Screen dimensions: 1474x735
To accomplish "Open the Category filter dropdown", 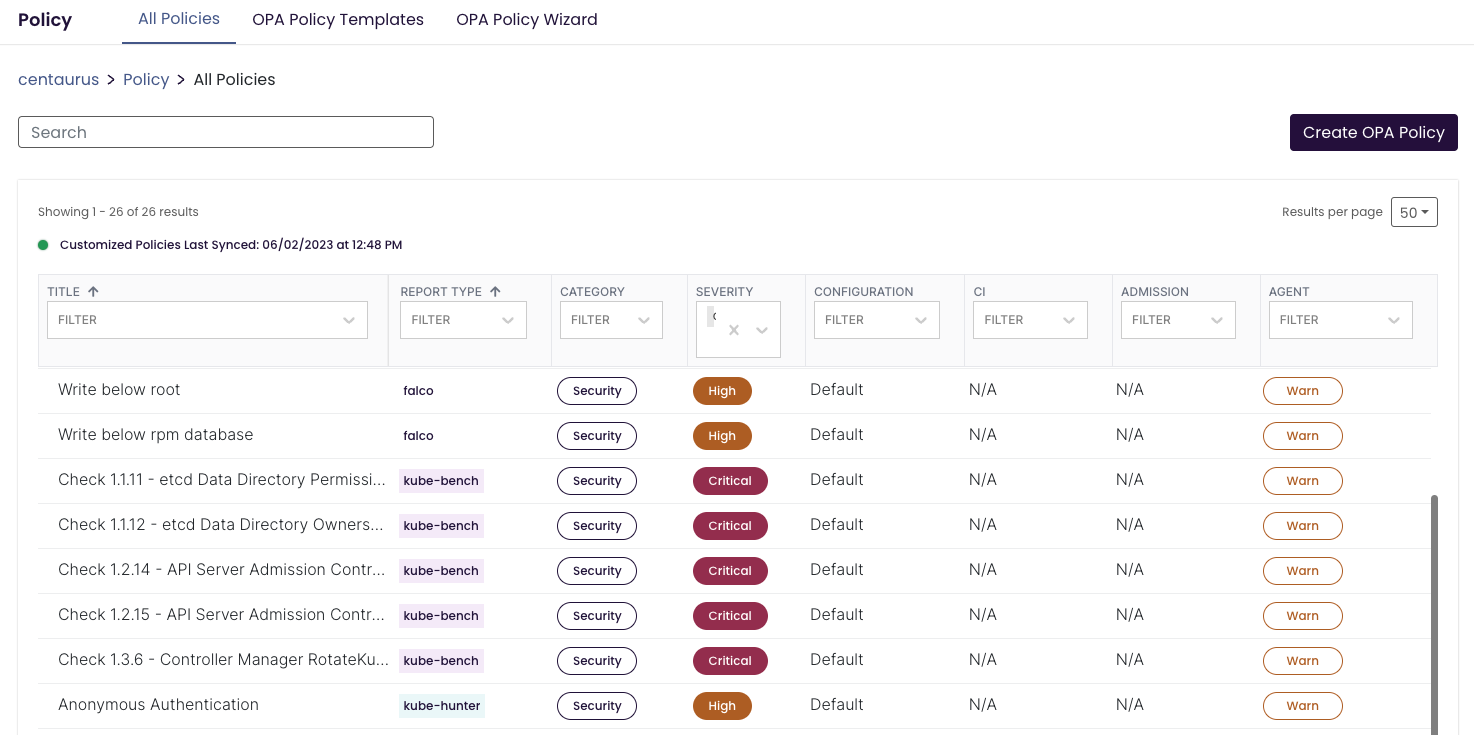I will [x=643, y=319].
